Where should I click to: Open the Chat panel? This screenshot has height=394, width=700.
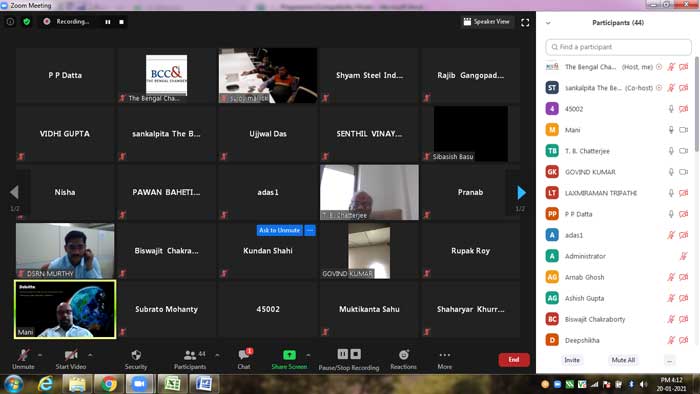click(244, 359)
